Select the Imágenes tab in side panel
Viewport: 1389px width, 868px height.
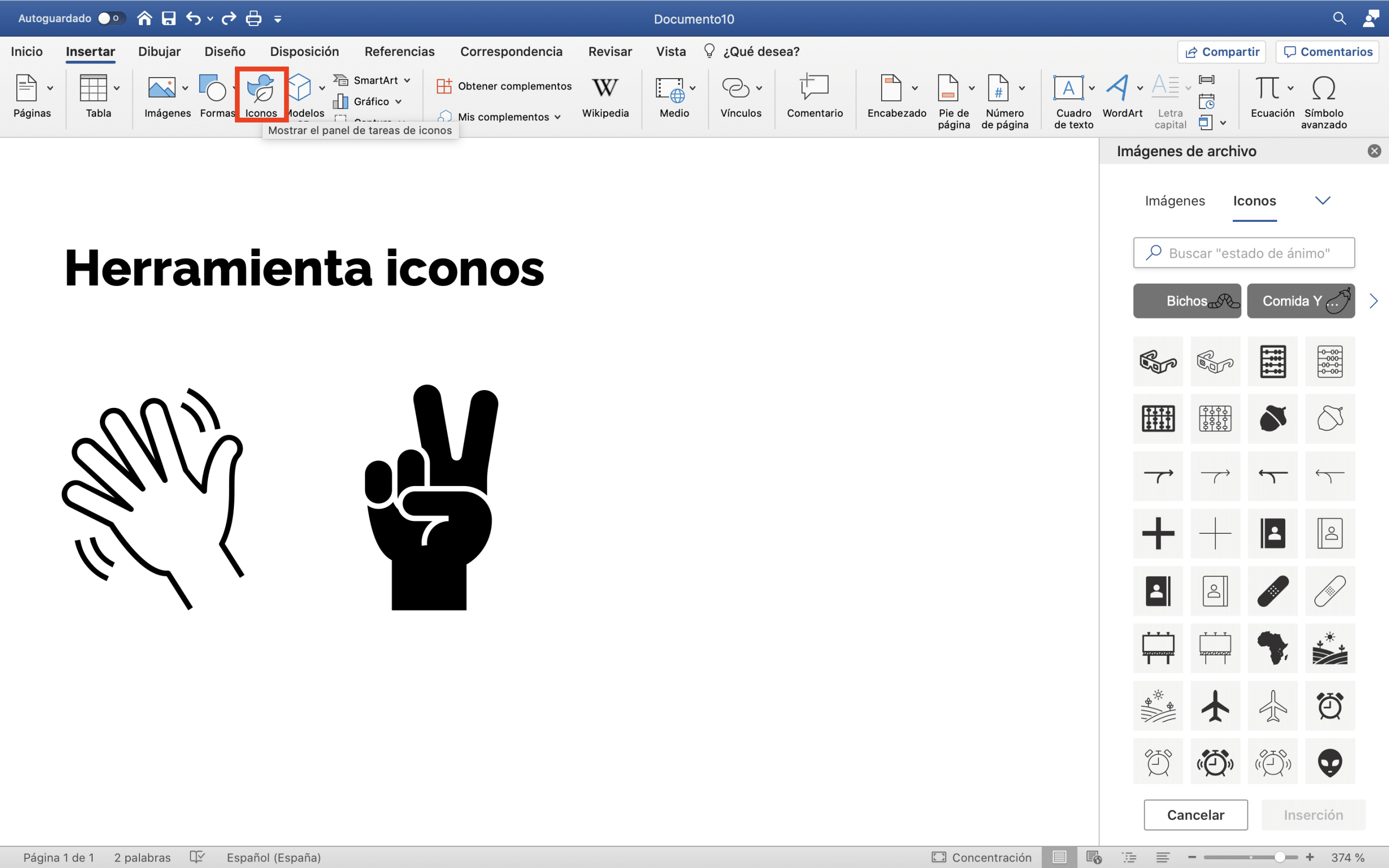coord(1175,200)
